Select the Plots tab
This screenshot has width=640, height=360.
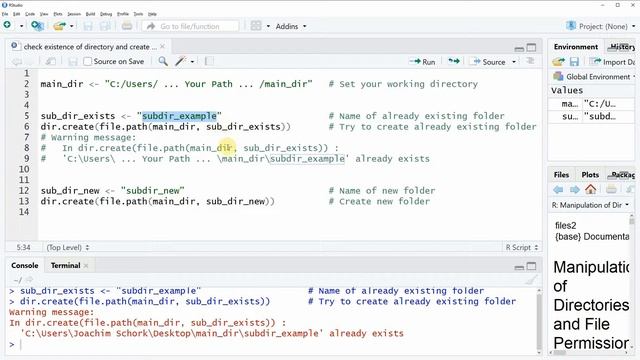[590, 175]
